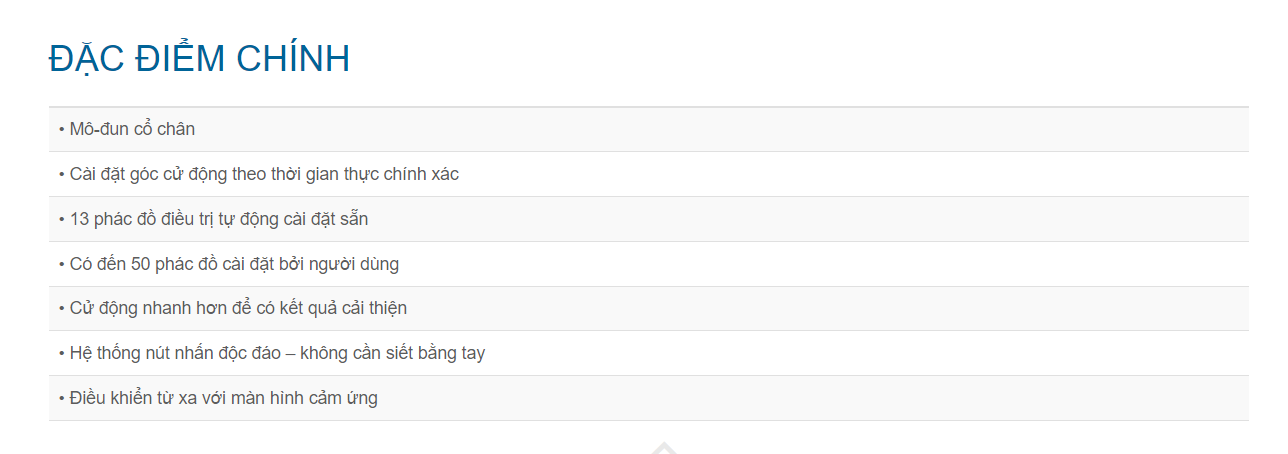
Task: Click the 50 phác đồ người dùng row
Action: (234, 264)
